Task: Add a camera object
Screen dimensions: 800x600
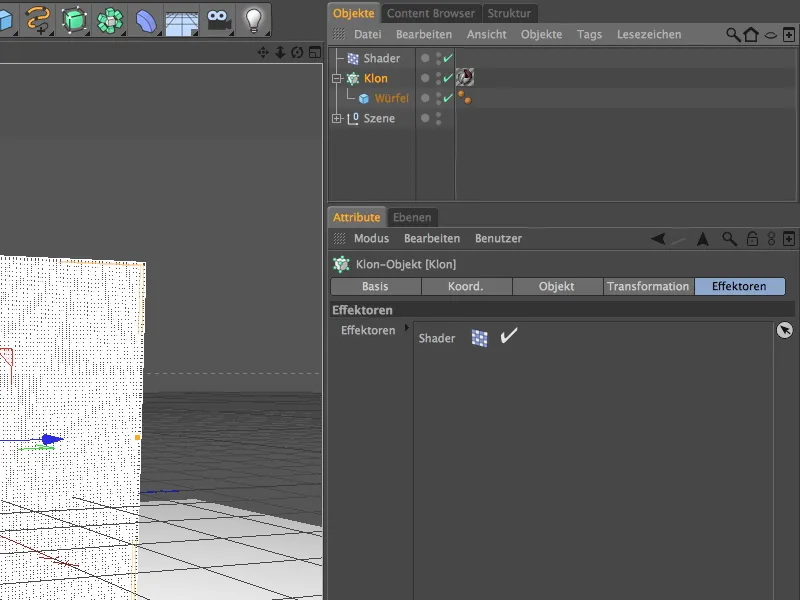Action: coord(219,20)
